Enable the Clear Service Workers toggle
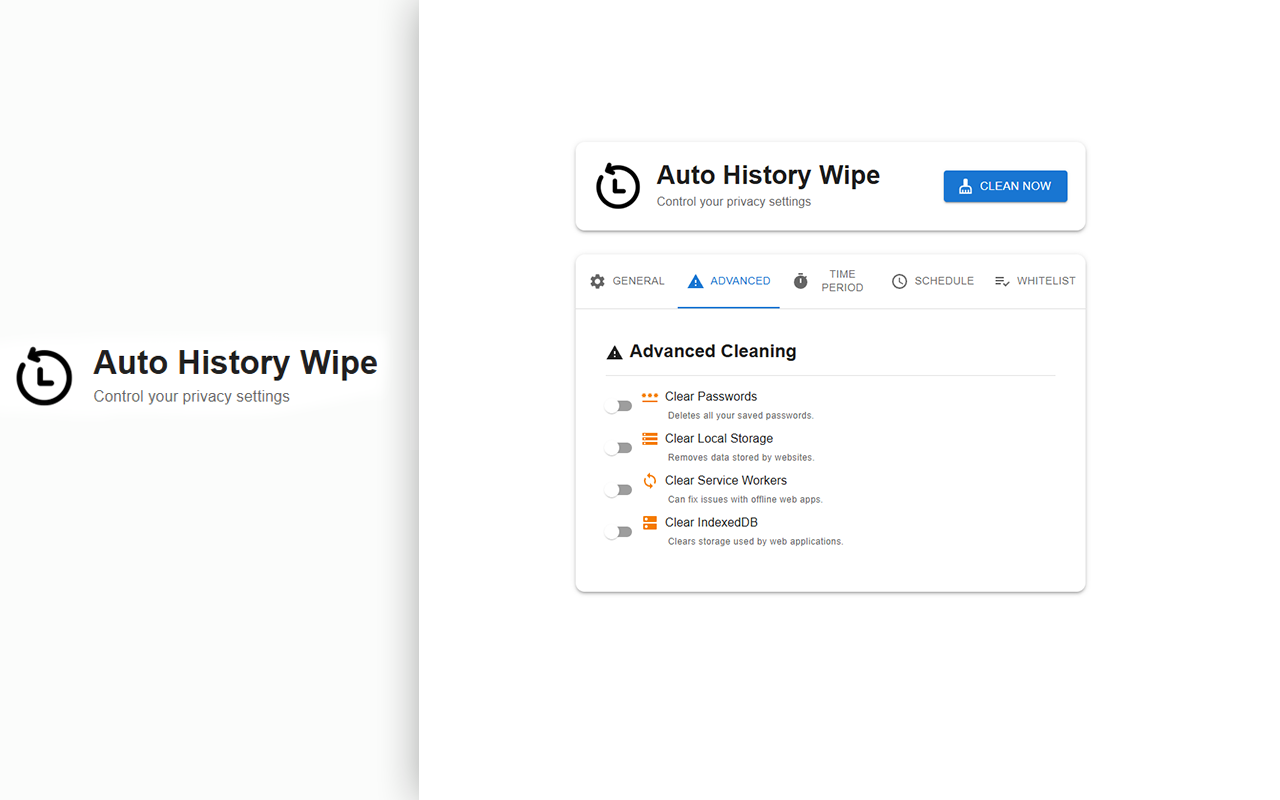This screenshot has height=800, width=1280. coord(619,489)
